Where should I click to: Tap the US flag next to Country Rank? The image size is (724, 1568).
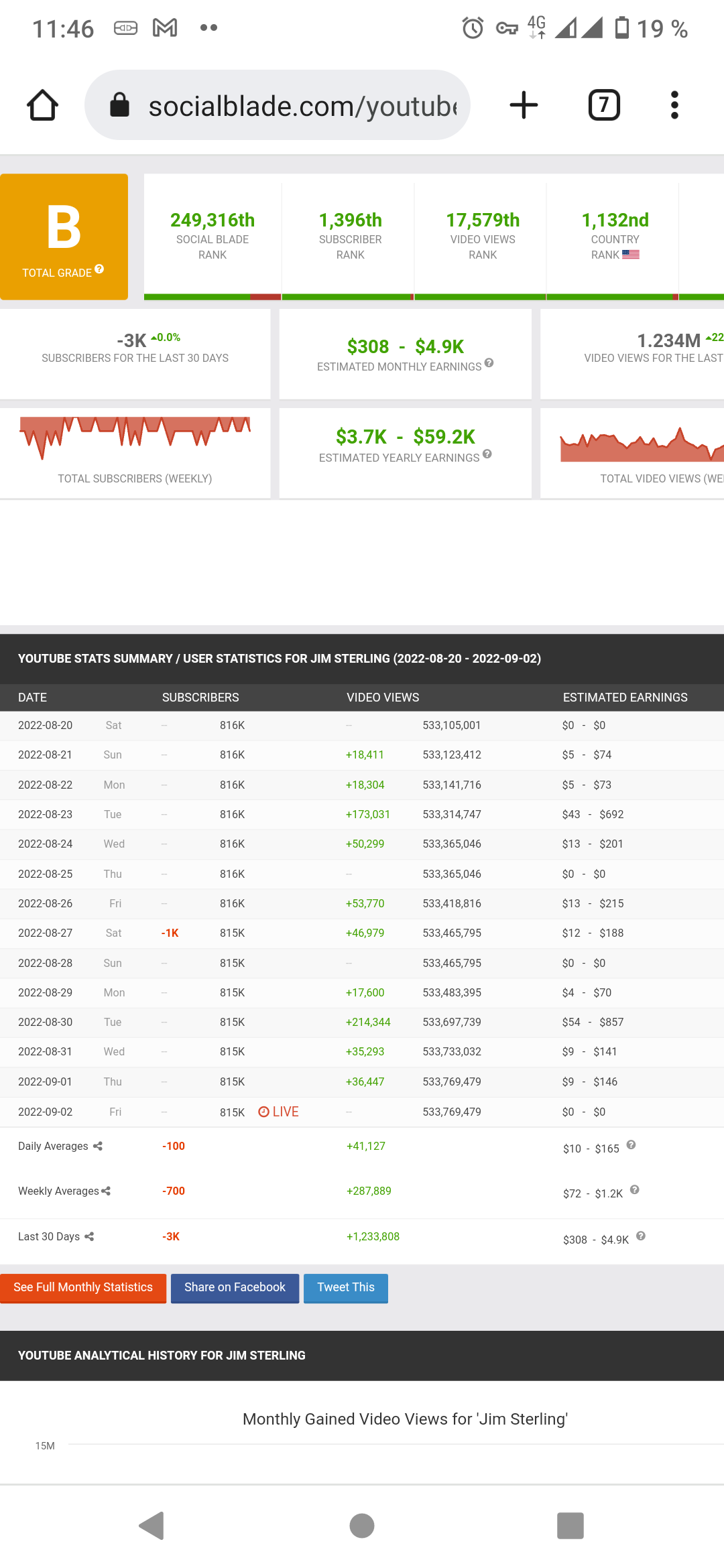pos(631,255)
